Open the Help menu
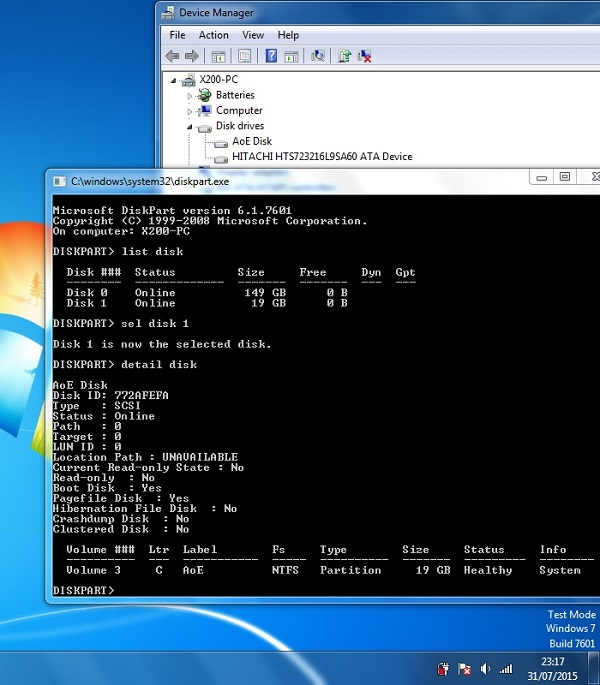 [x=288, y=35]
